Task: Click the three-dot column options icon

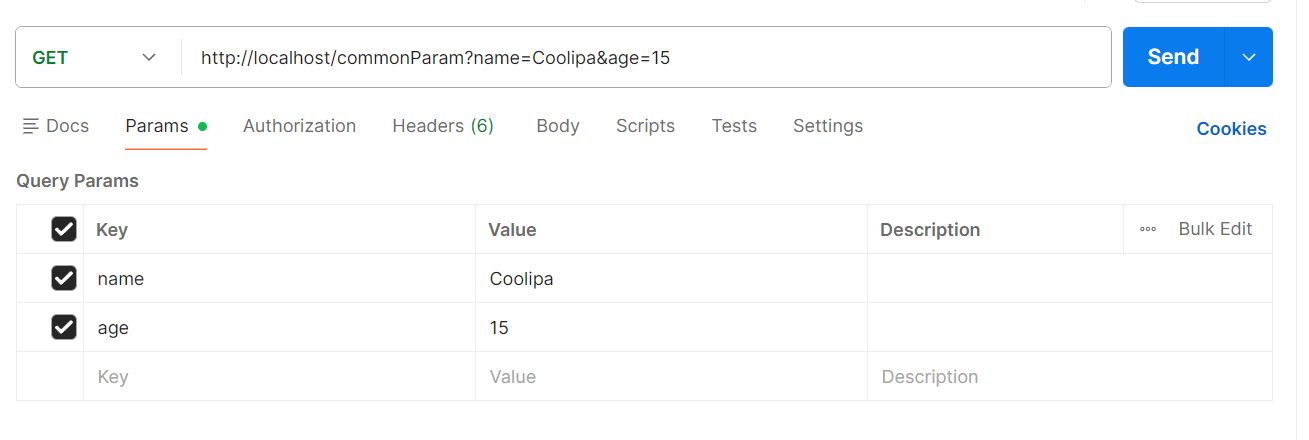Action: 1148,229
